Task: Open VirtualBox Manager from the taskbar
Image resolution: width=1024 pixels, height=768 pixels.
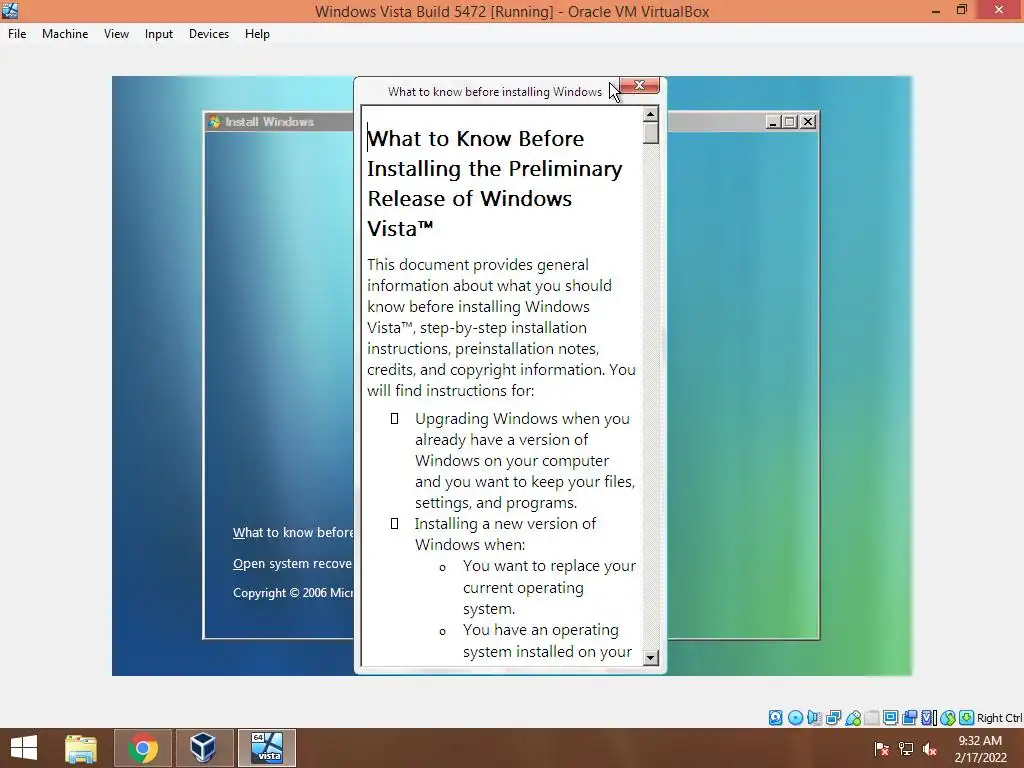Action: point(203,748)
